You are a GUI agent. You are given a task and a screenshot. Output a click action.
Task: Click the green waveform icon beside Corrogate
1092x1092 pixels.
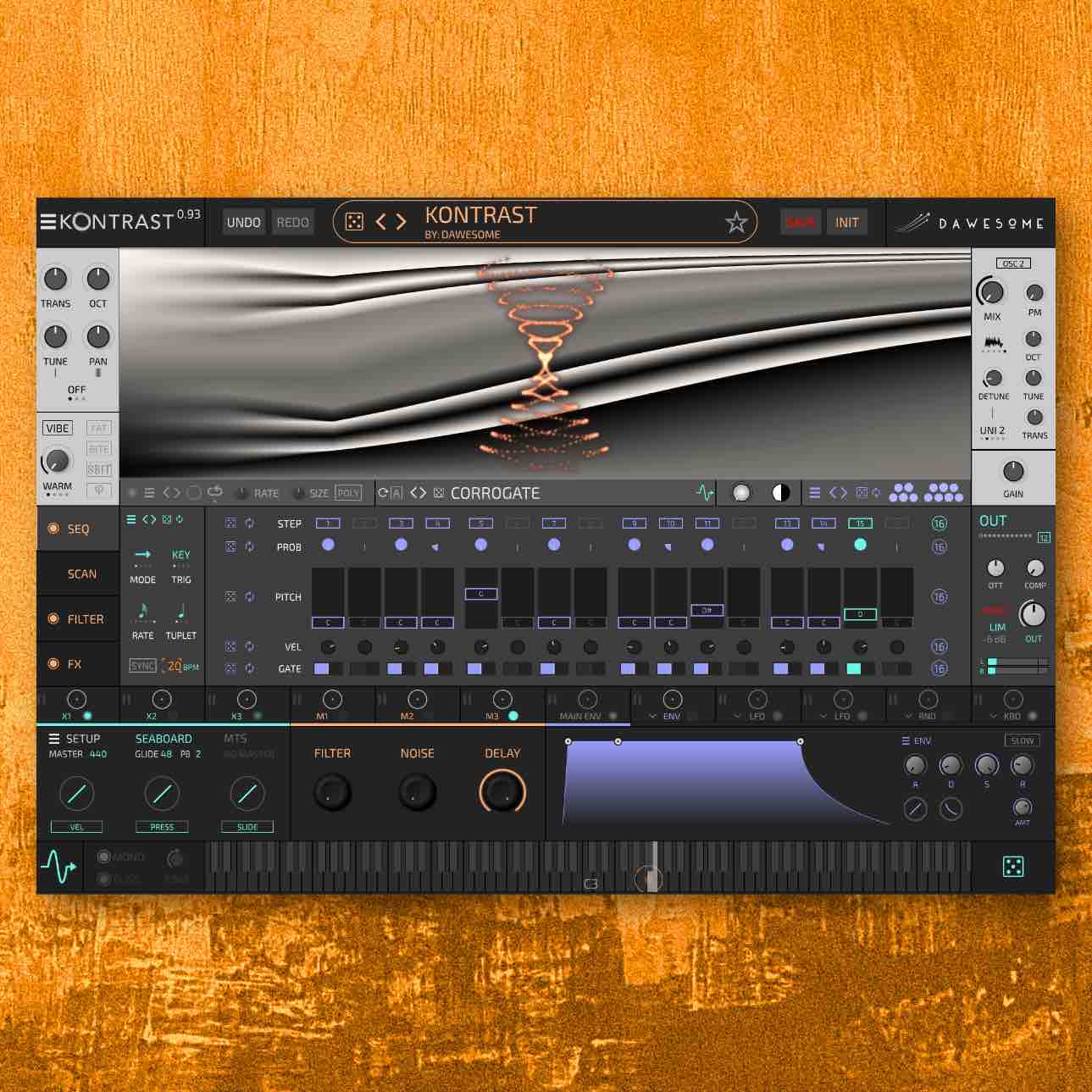(x=704, y=492)
